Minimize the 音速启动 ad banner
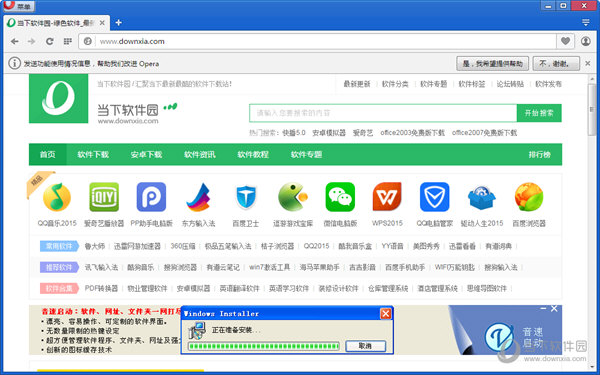Viewport: 600px width, 375px height. click(543, 308)
